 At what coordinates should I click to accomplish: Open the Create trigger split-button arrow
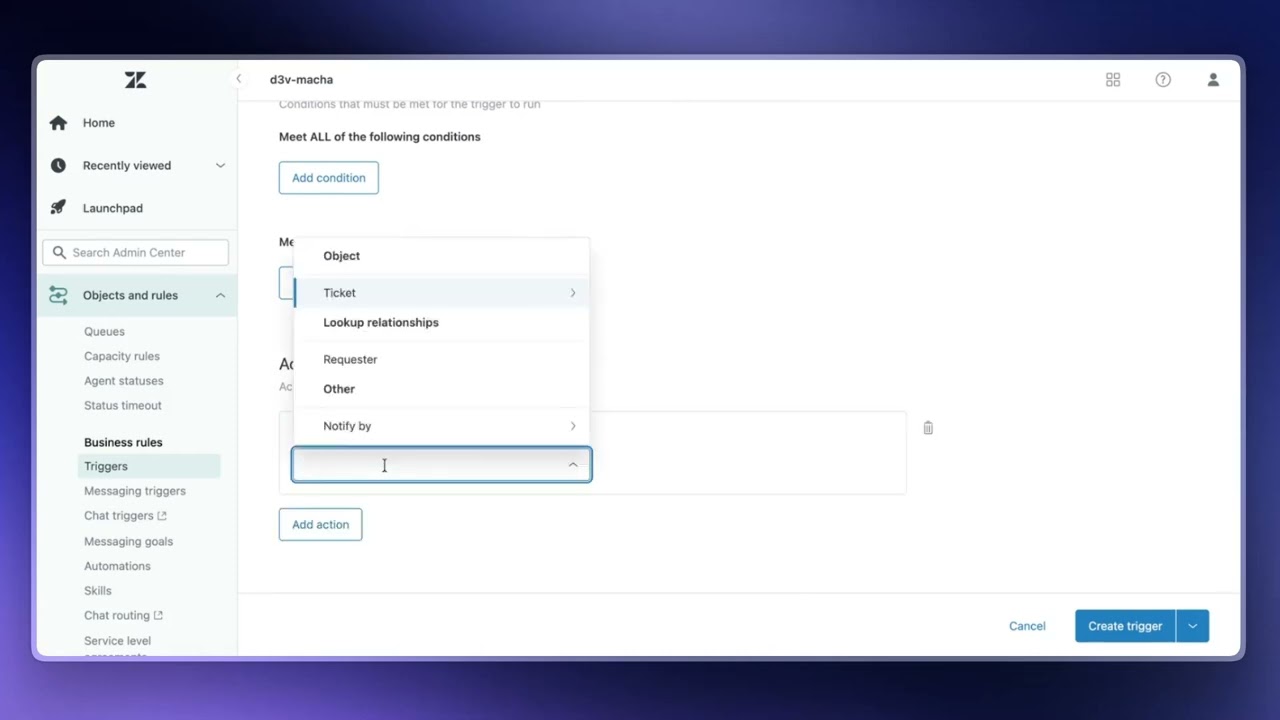1192,626
